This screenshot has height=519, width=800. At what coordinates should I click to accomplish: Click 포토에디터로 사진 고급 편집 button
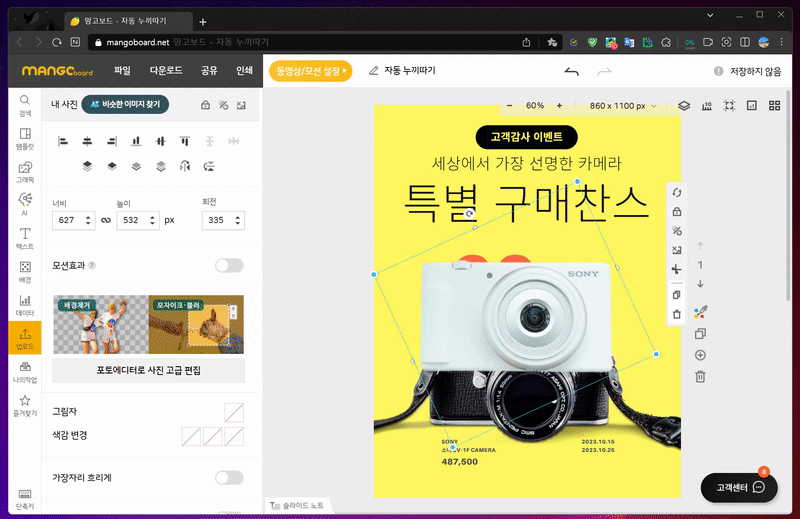coord(148,370)
